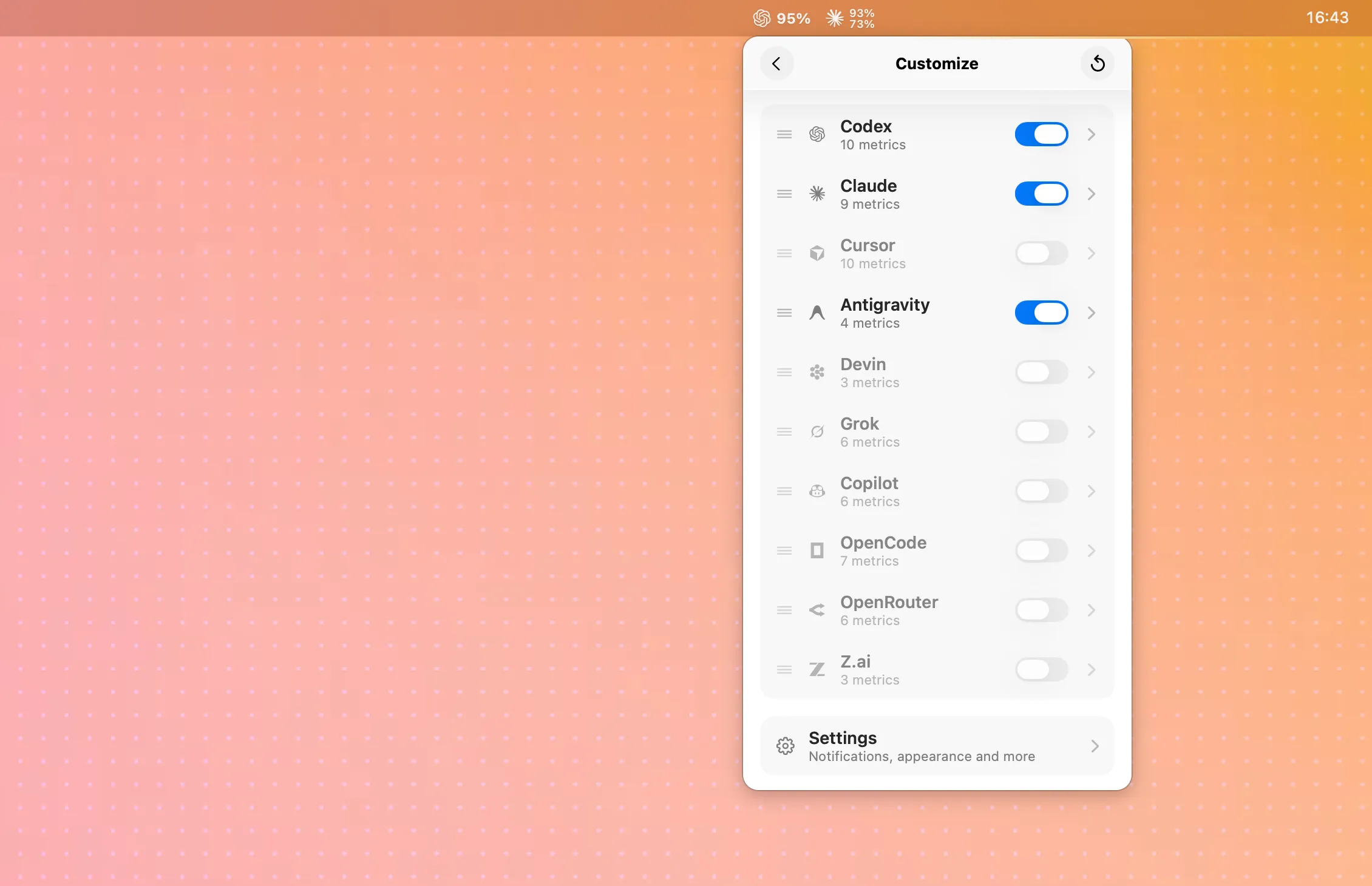Image resolution: width=1372 pixels, height=886 pixels.
Task: Disable the Codex toggle
Action: (x=1041, y=134)
